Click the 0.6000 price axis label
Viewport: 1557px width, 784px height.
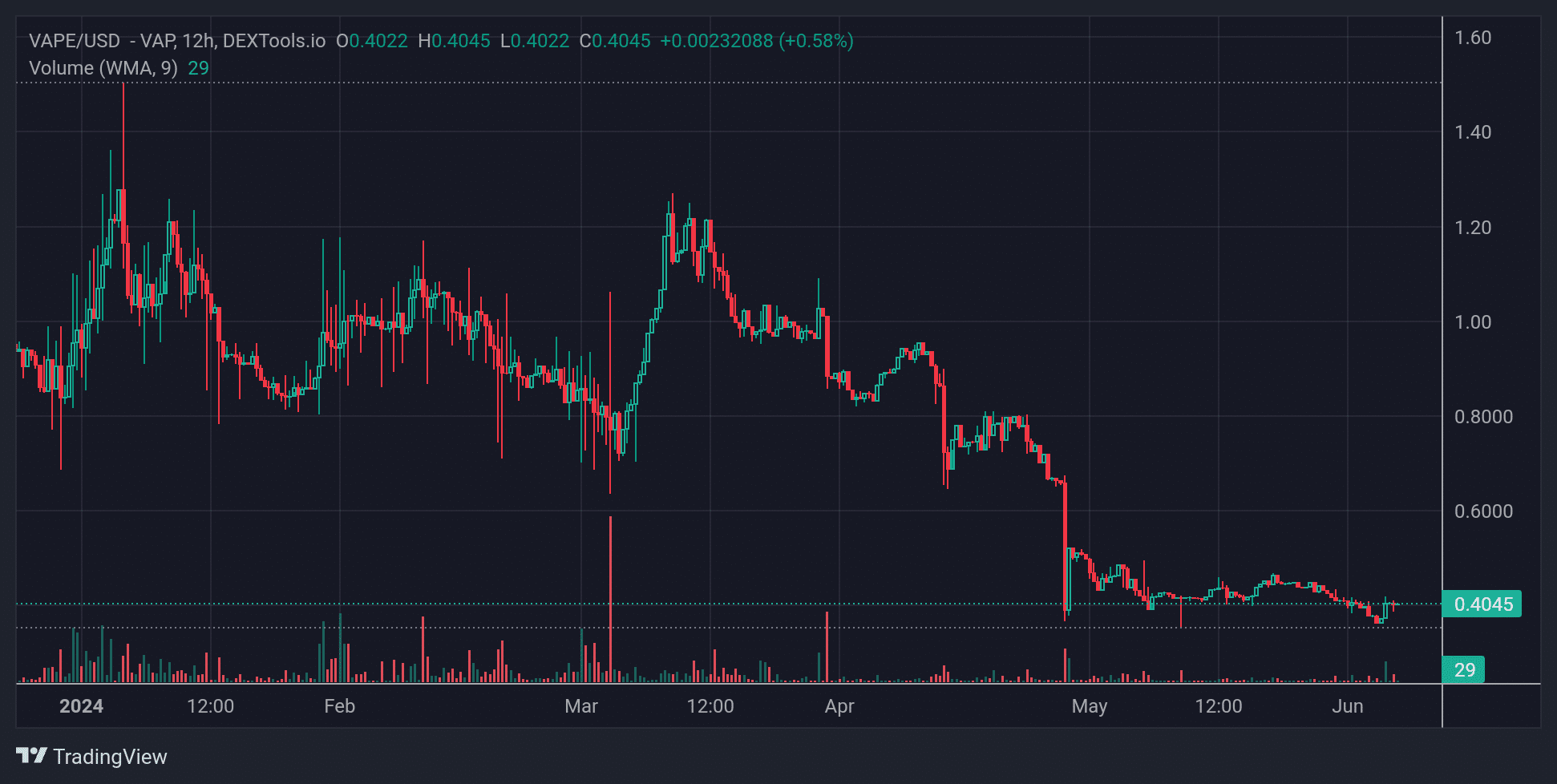pos(1483,511)
